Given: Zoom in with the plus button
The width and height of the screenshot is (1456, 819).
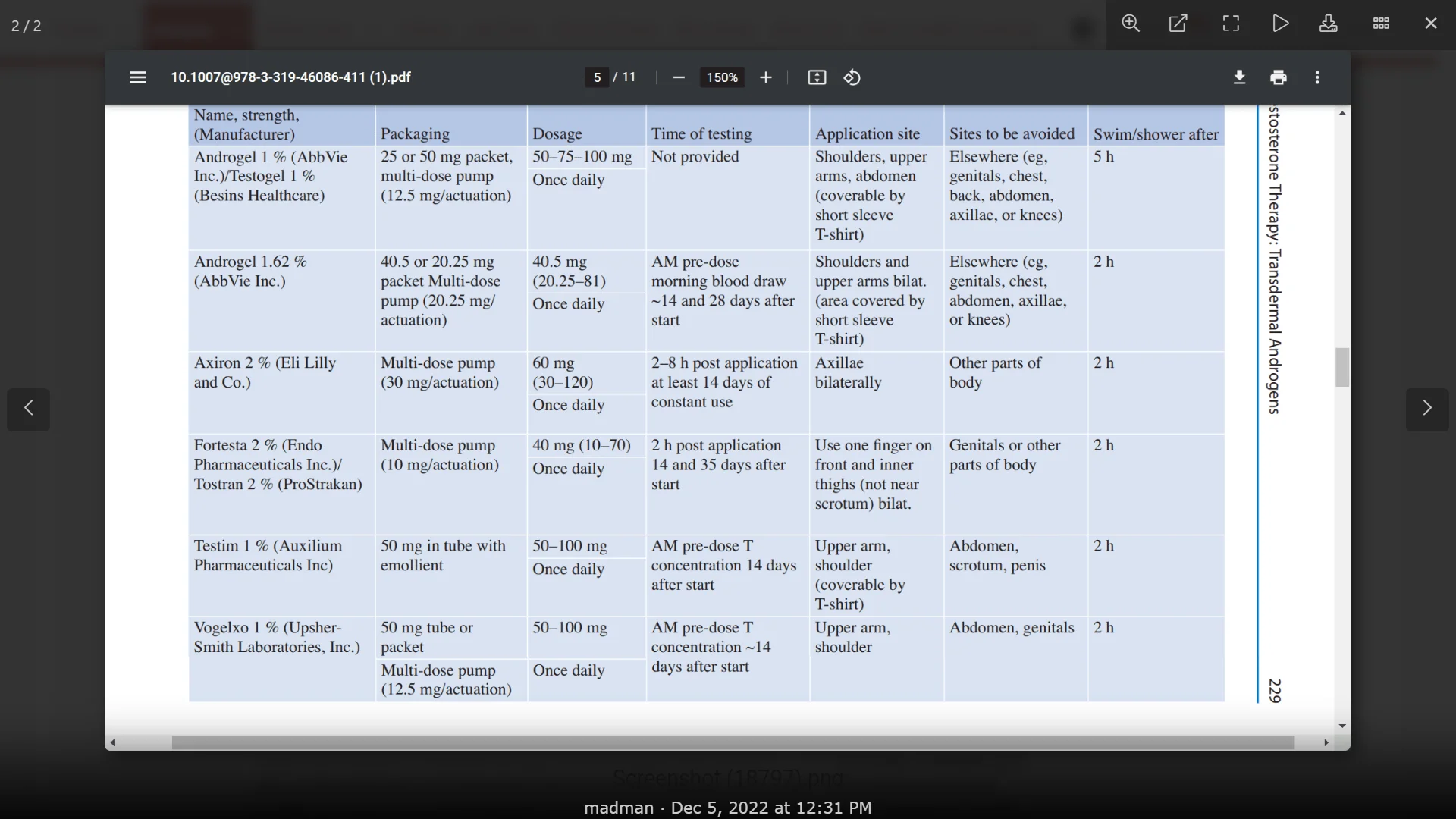Looking at the screenshot, I should click(766, 77).
